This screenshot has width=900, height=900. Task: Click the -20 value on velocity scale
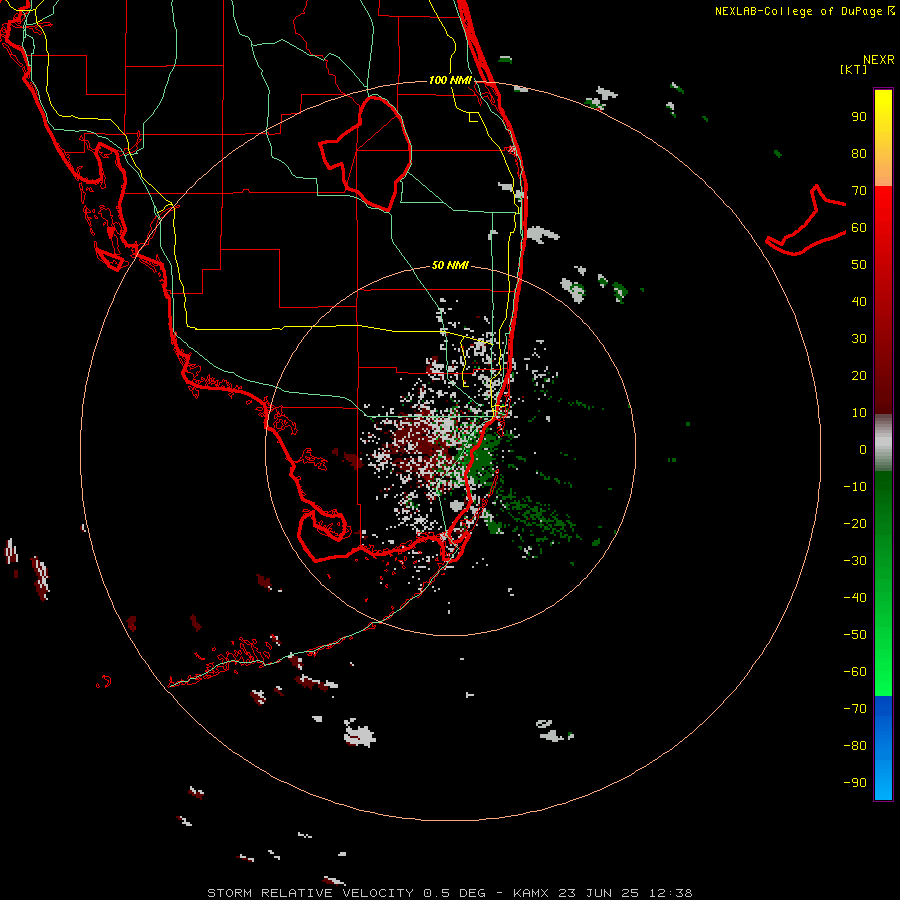[855, 524]
